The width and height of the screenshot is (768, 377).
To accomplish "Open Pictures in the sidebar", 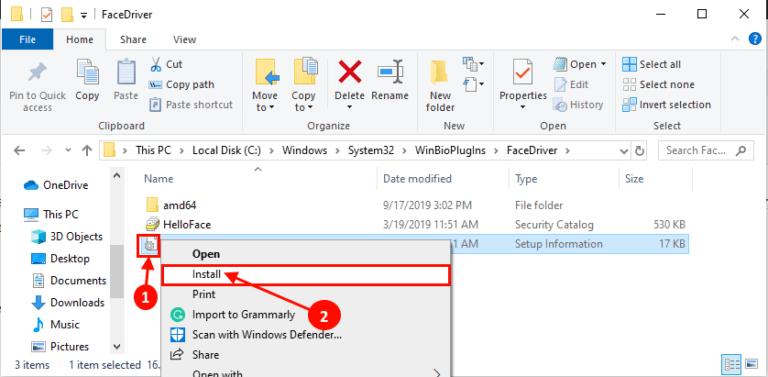I will point(61,347).
